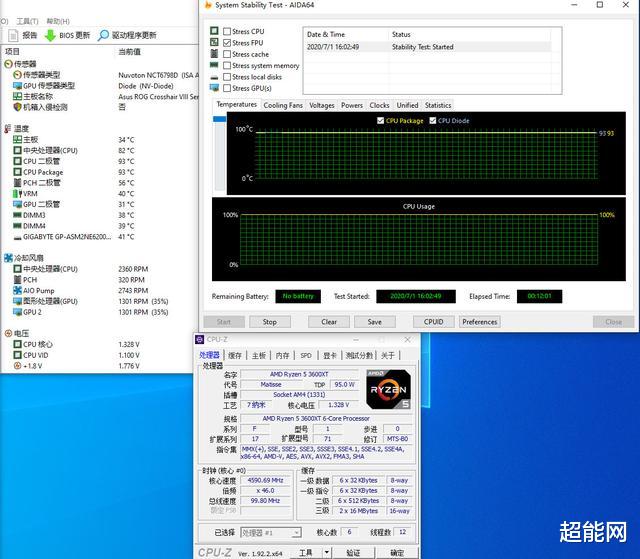Open the Unified tab

pyautogui.click(x=407, y=105)
